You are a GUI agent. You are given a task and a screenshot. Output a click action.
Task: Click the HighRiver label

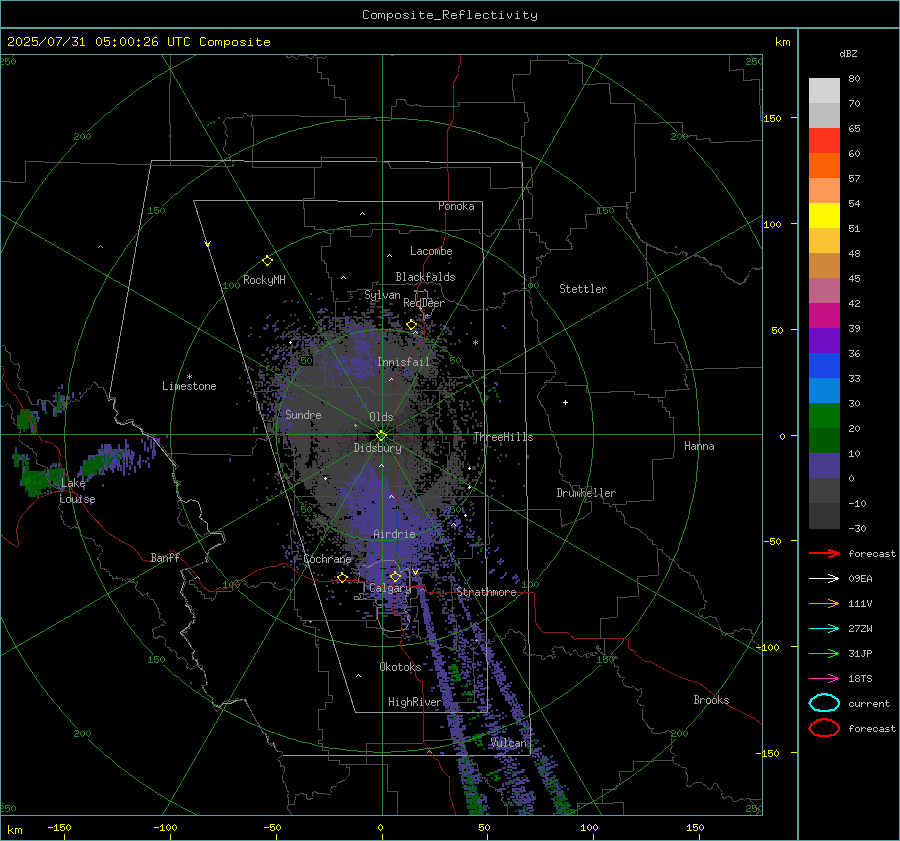[x=415, y=702]
